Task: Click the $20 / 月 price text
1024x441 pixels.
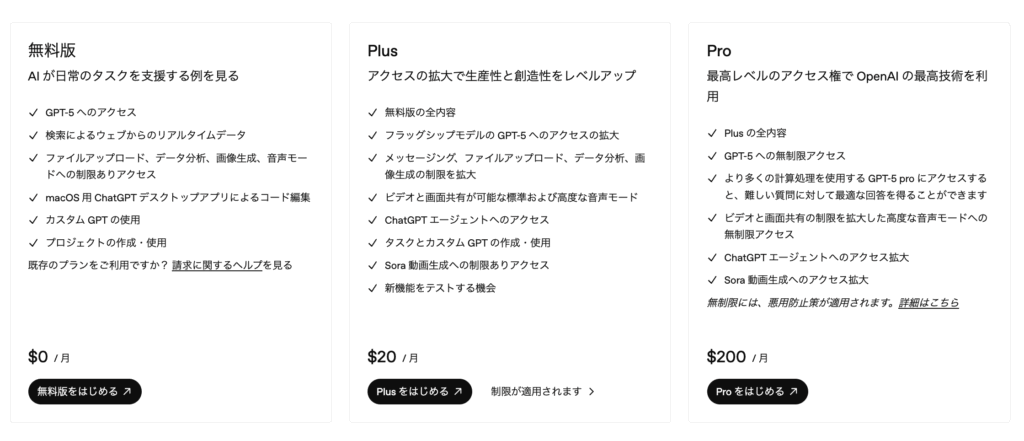Action: [393, 356]
